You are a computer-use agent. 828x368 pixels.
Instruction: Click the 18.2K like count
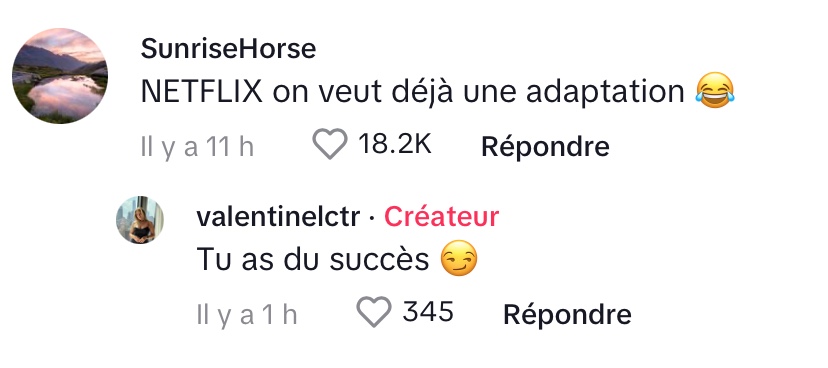(394, 144)
